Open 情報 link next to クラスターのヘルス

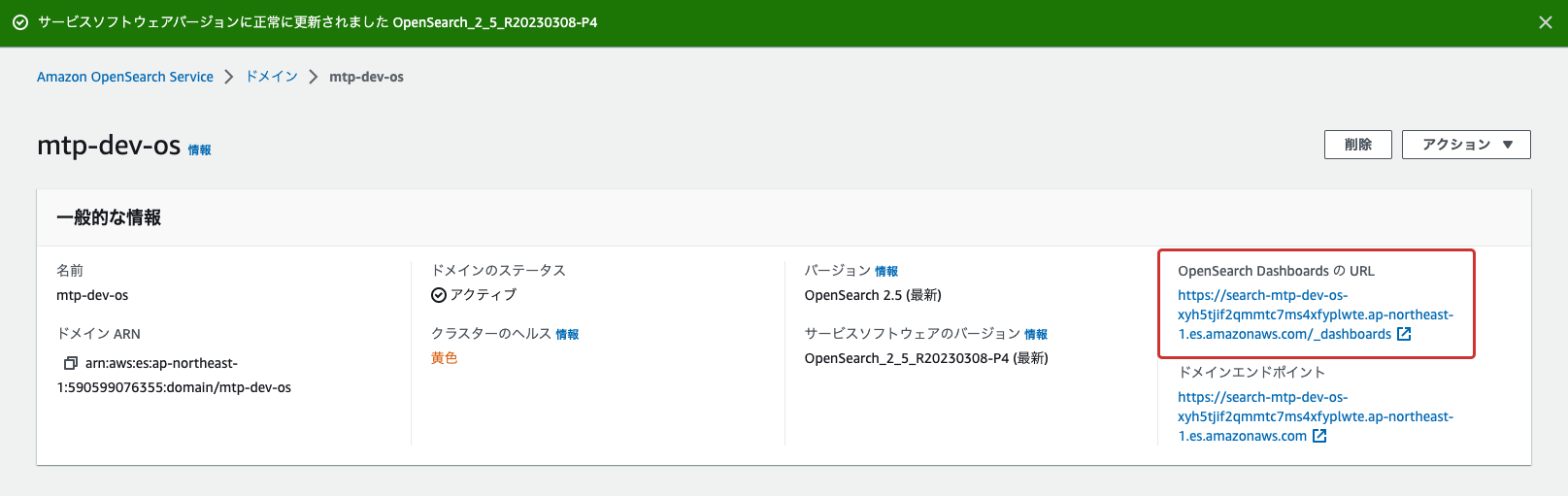[x=567, y=335]
